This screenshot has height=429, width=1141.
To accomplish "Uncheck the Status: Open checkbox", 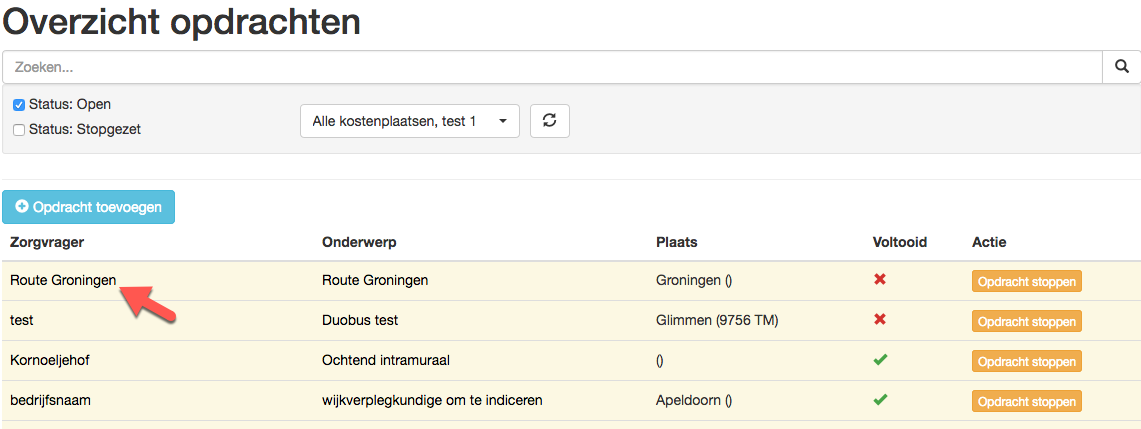I will coord(19,105).
